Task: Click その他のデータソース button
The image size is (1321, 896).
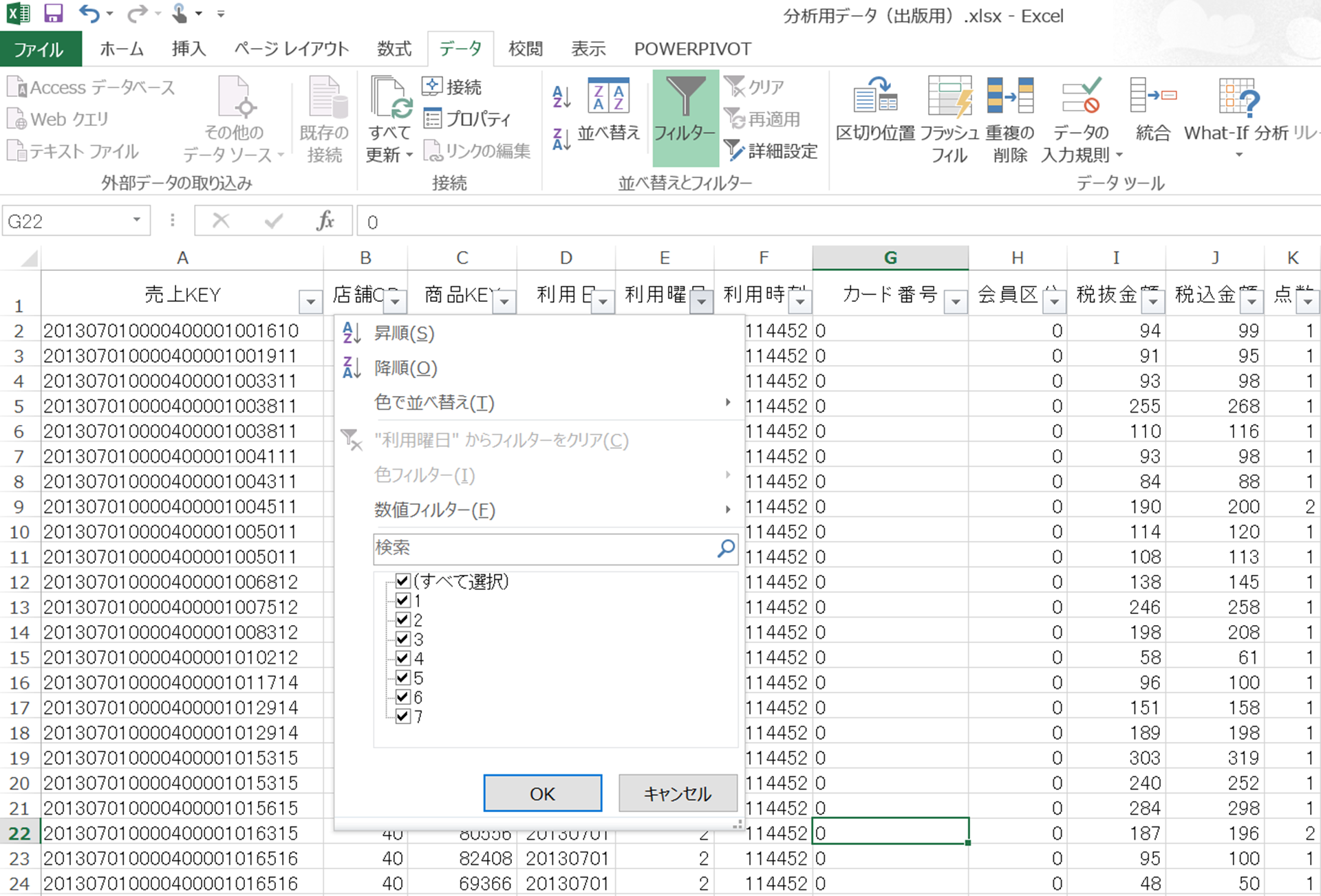Action: 234,120
